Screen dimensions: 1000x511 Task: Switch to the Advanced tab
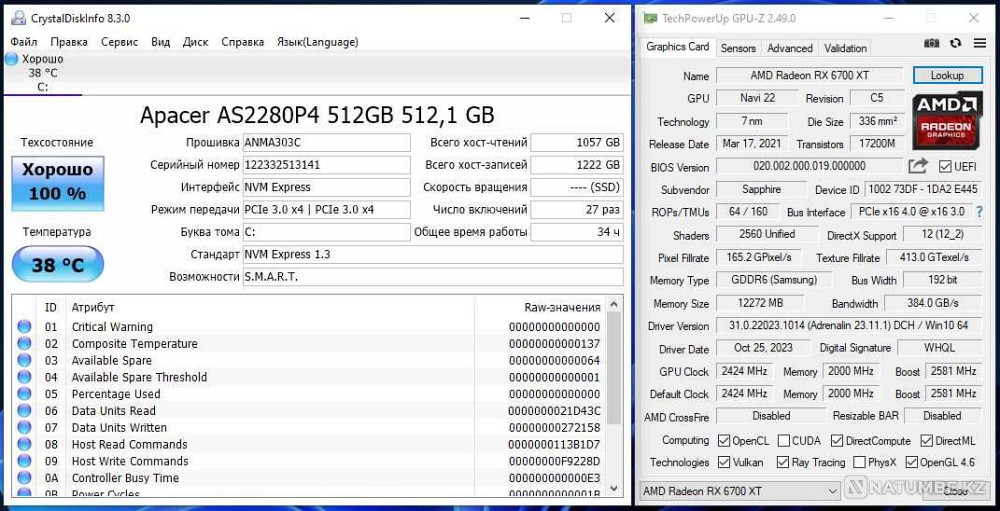pos(790,48)
